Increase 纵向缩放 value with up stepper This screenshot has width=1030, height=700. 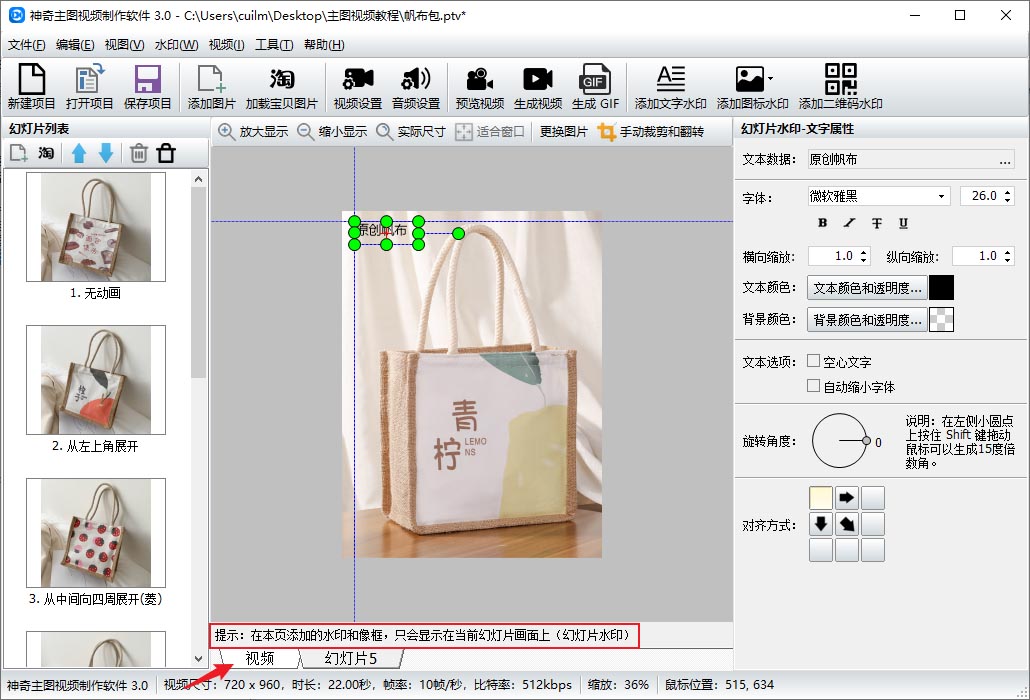1008,252
